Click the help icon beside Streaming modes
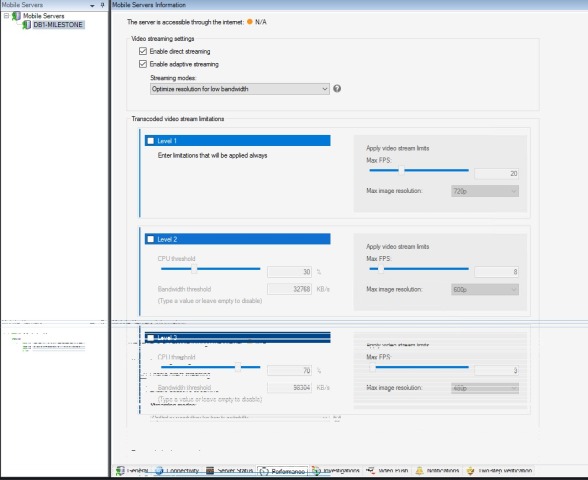Screen dimensions: 588x480 click(x=337, y=88)
